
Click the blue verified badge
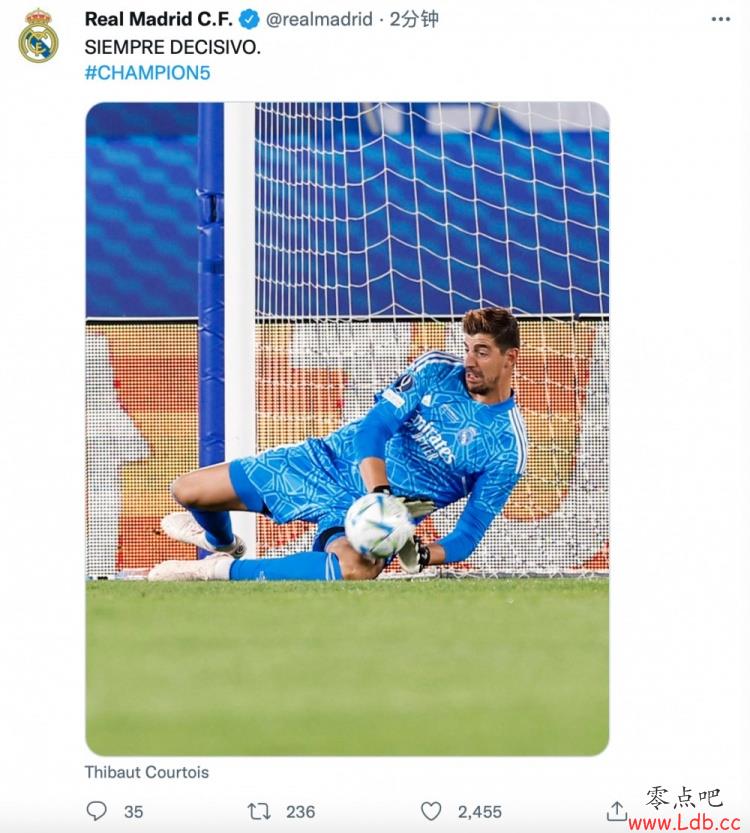249,20
